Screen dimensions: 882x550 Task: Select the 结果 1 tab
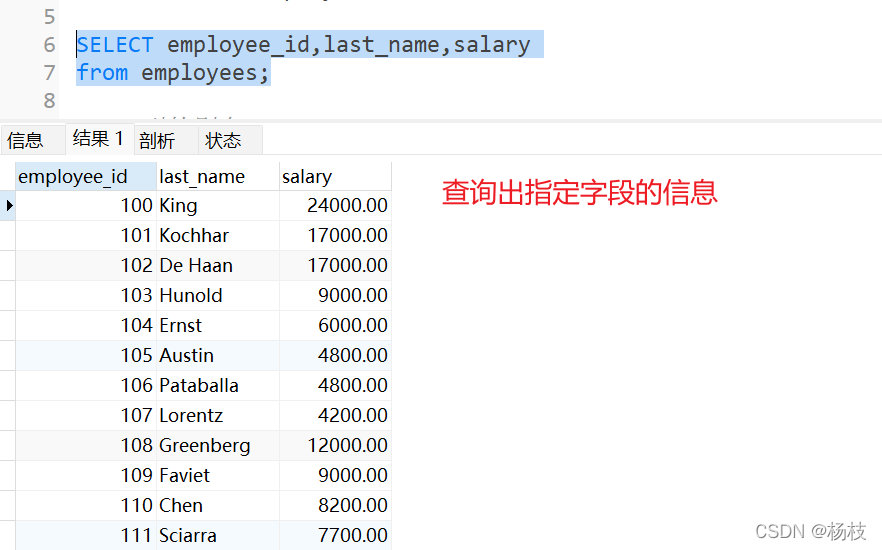[x=99, y=138]
